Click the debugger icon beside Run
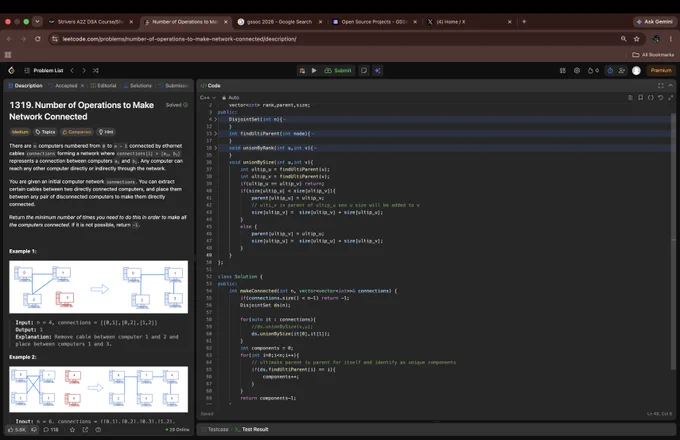Viewport: 680px width, 440px height. [302, 70]
